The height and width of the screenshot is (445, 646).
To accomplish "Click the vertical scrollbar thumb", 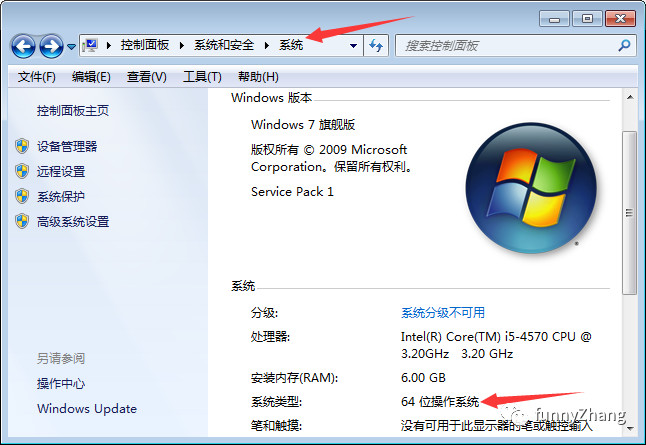I will click(x=629, y=213).
